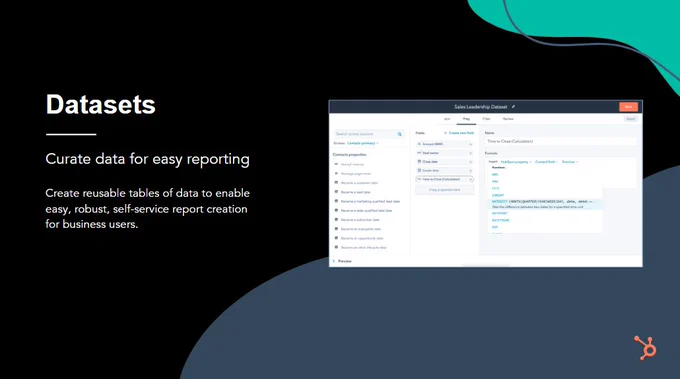
Task: Click the HubSpot sprocket logo
Action: (x=646, y=347)
